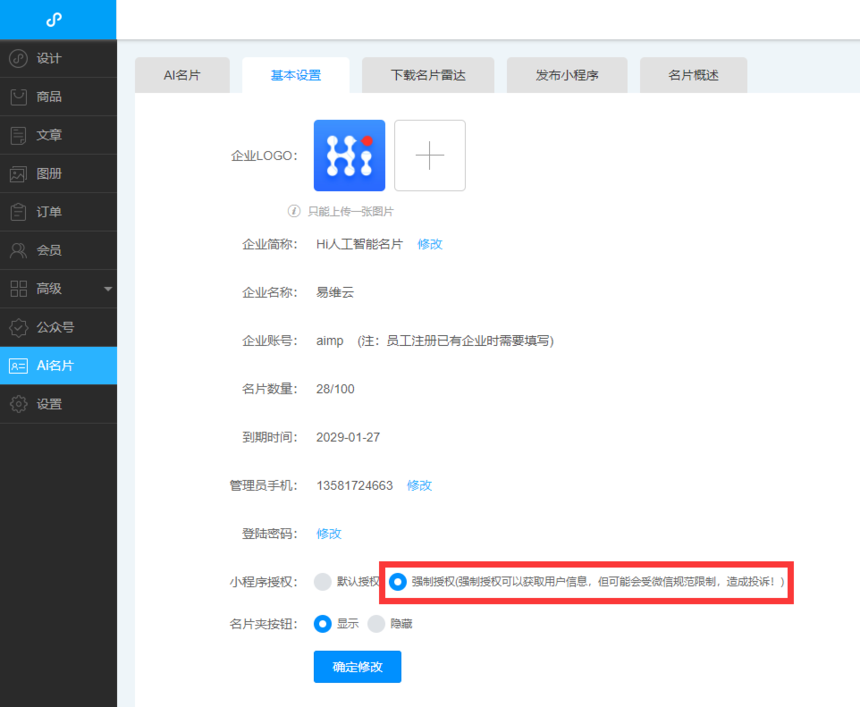Choose 显示 for the 名片夹按钮 option
This screenshot has width=860, height=707.
pyautogui.click(x=322, y=624)
